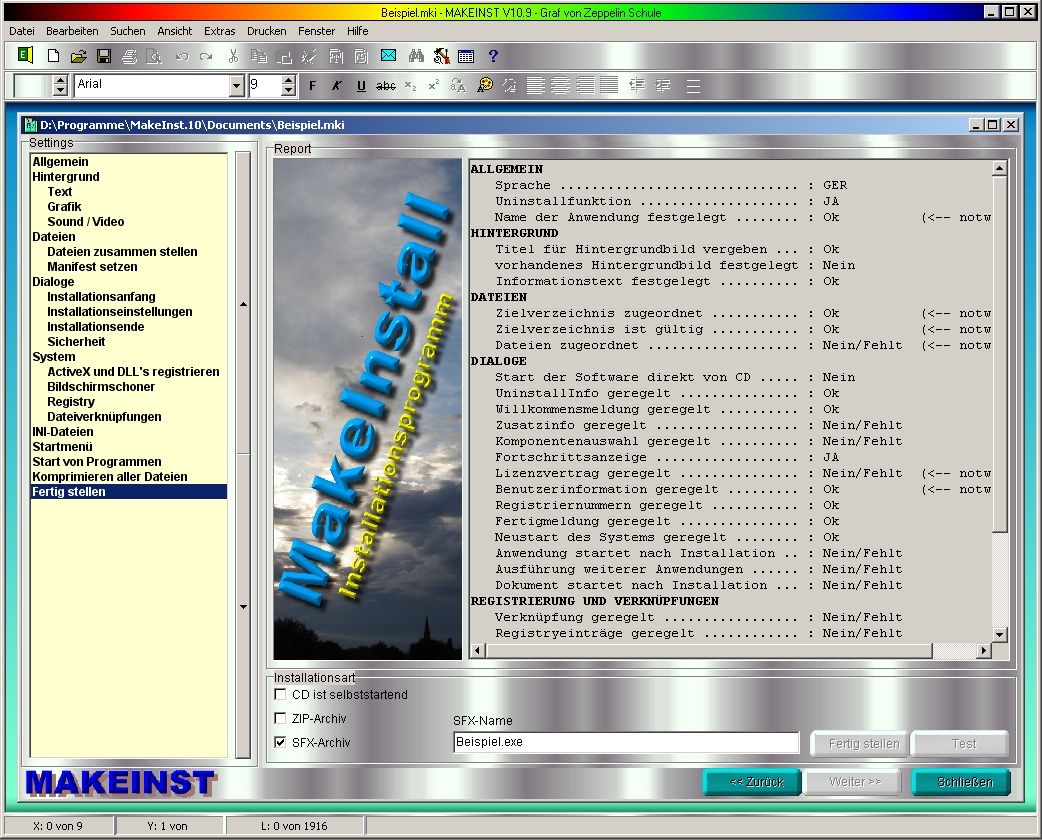The image size is (1042, 840).
Task: Click the 'Fertig stellen' button
Action: (x=861, y=744)
